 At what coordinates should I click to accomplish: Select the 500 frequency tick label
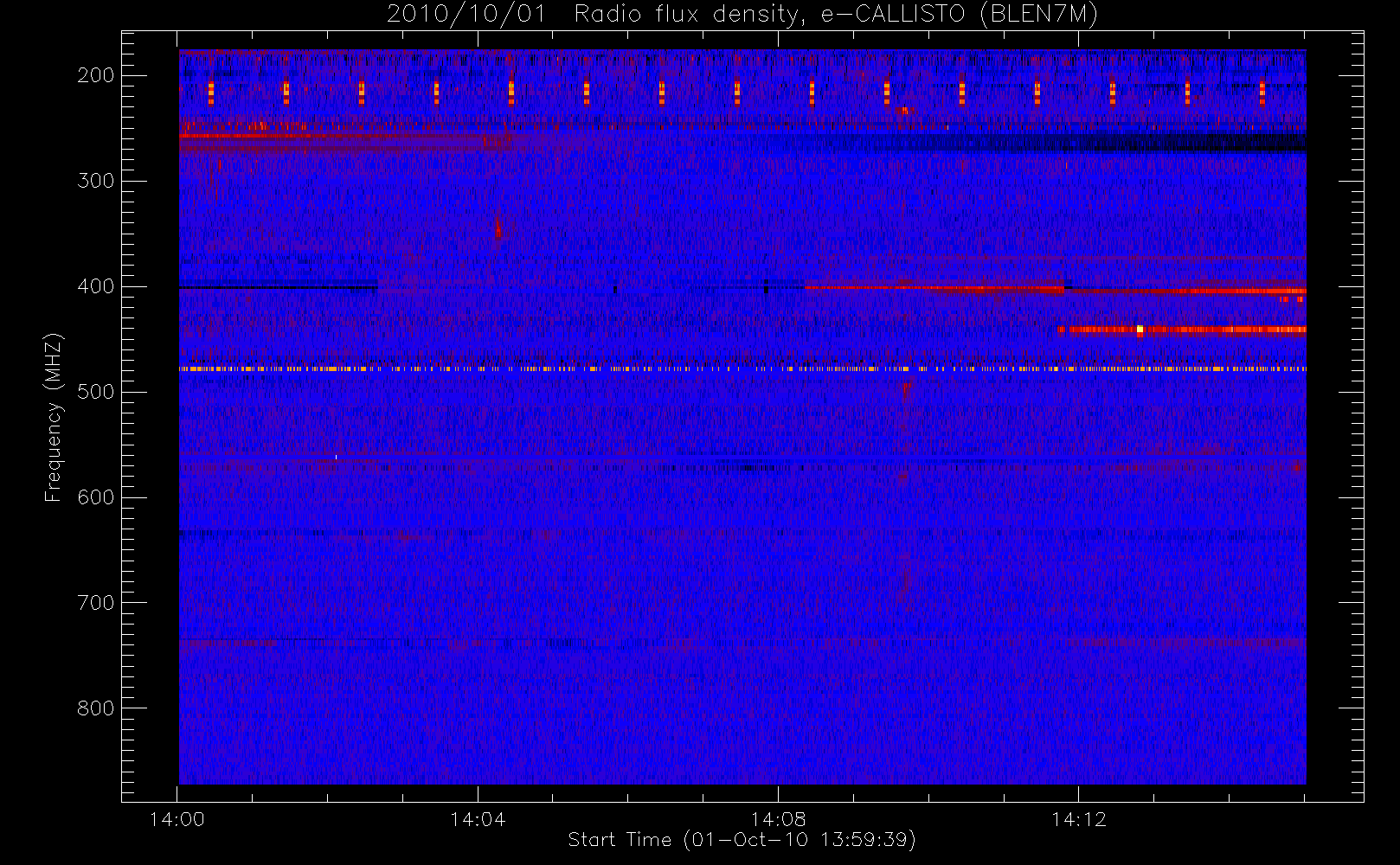click(x=96, y=392)
